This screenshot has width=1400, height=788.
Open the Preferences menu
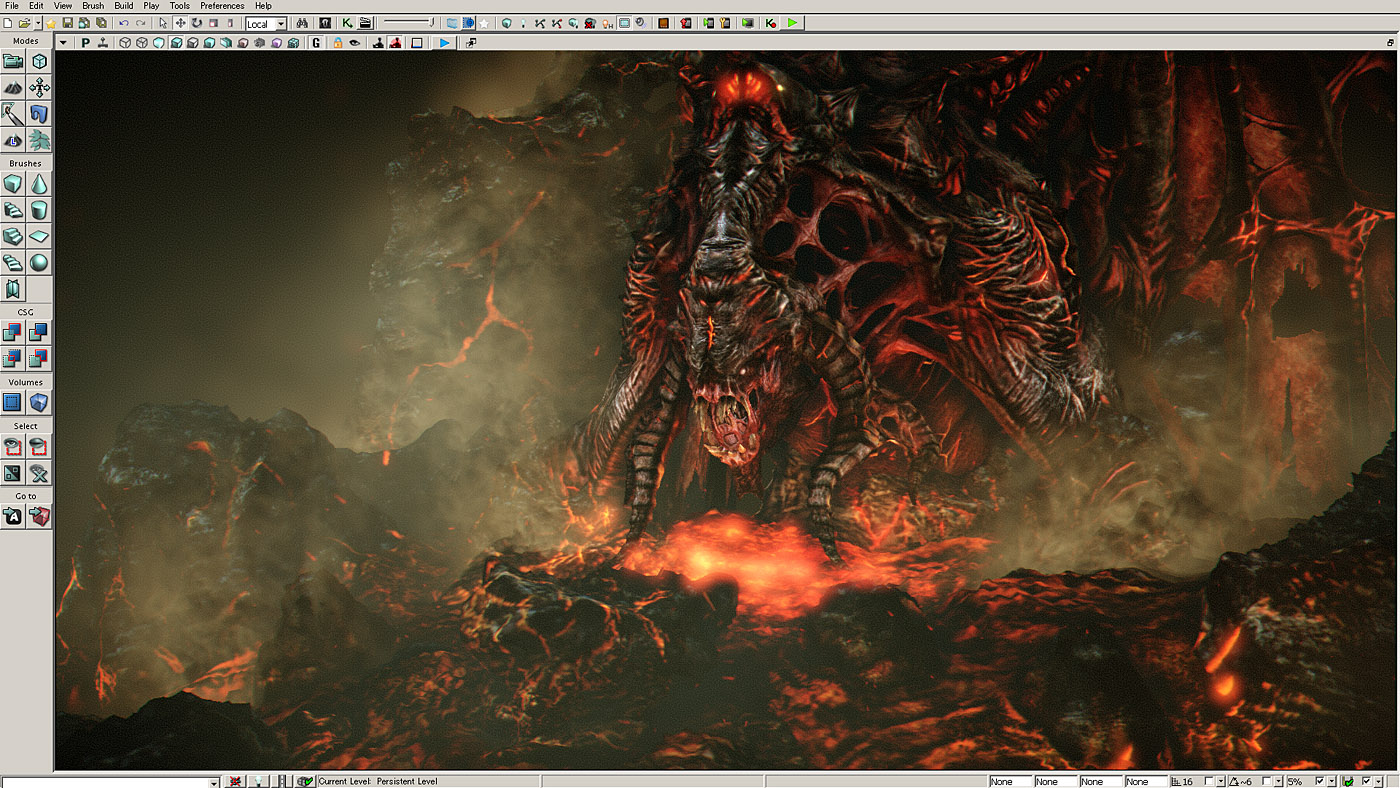tap(222, 6)
